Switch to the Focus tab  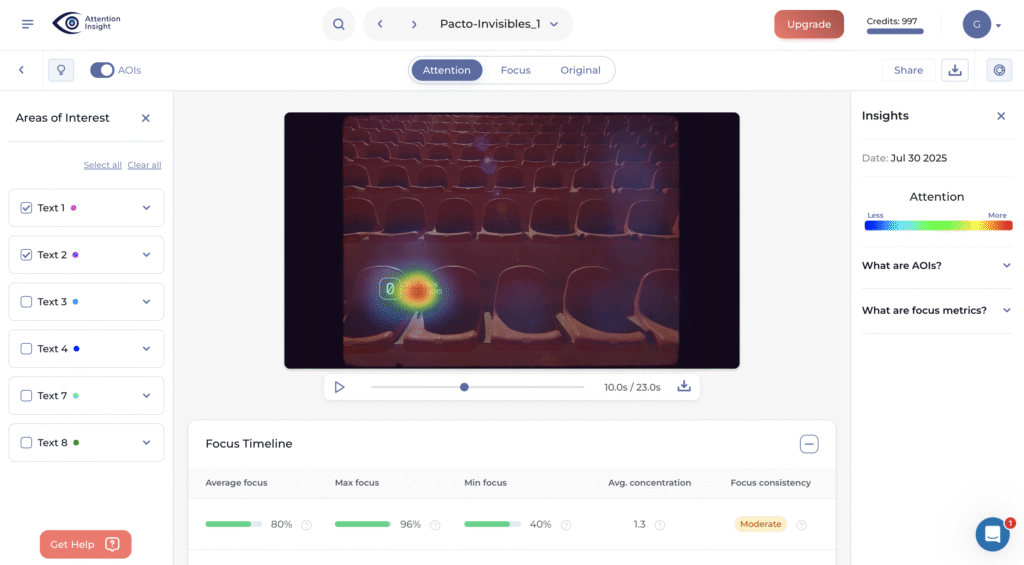pyautogui.click(x=515, y=70)
